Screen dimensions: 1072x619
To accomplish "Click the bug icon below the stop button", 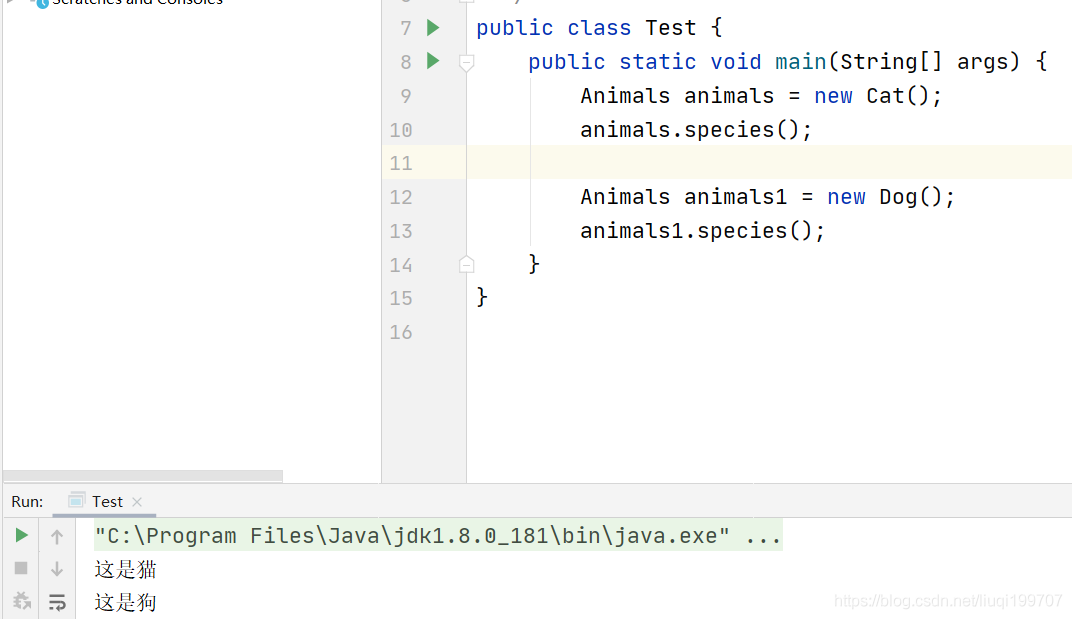I will click(22, 601).
